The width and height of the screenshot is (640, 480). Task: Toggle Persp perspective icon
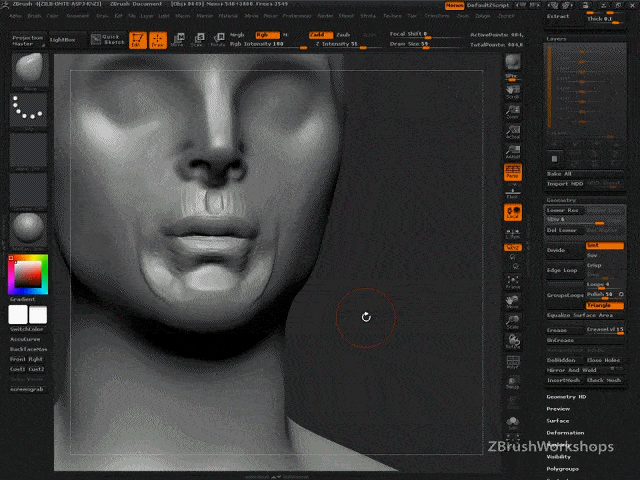pyautogui.click(x=513, y=172)
